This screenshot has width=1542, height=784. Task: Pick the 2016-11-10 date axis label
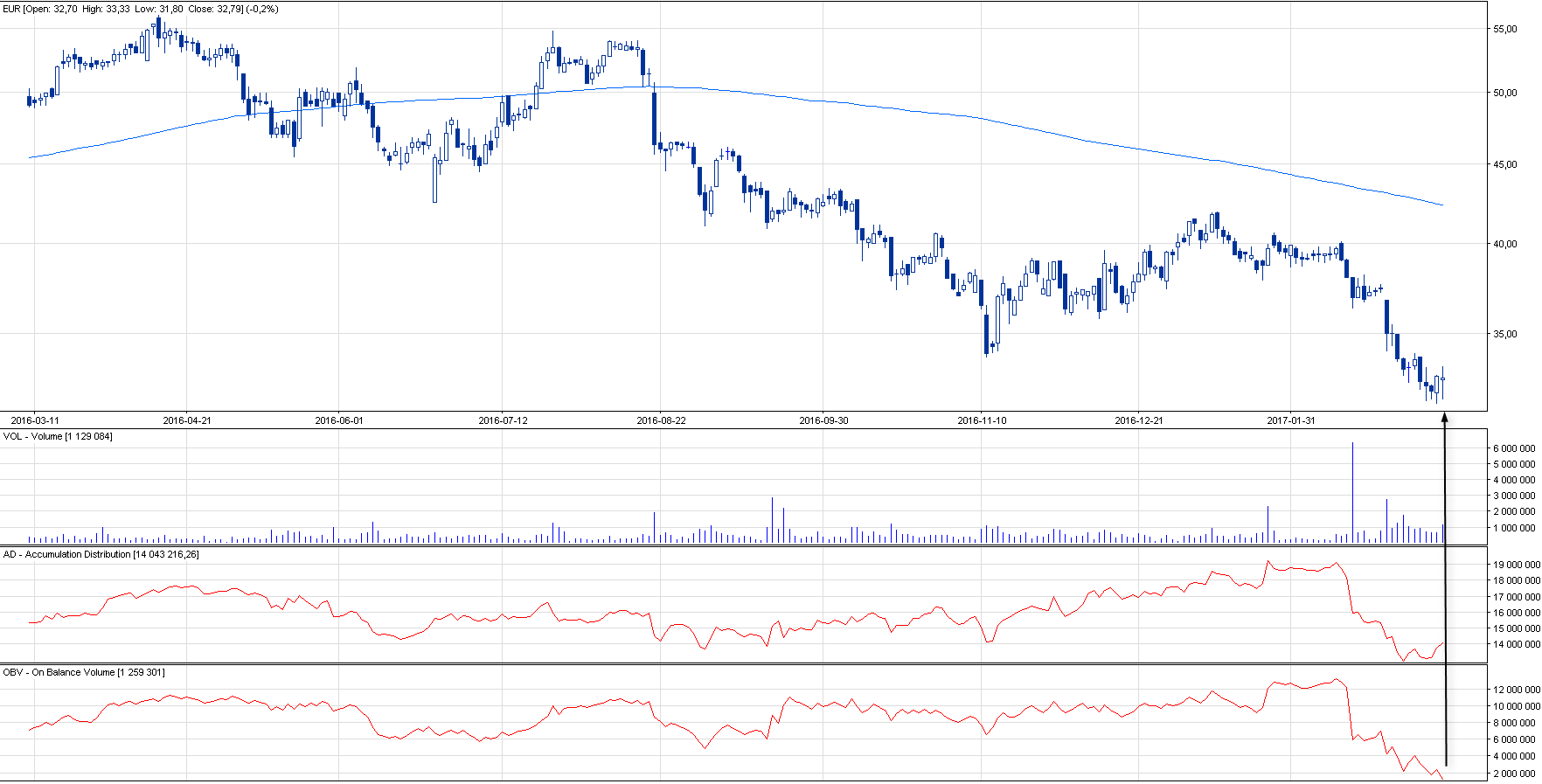tap(982, 420)
